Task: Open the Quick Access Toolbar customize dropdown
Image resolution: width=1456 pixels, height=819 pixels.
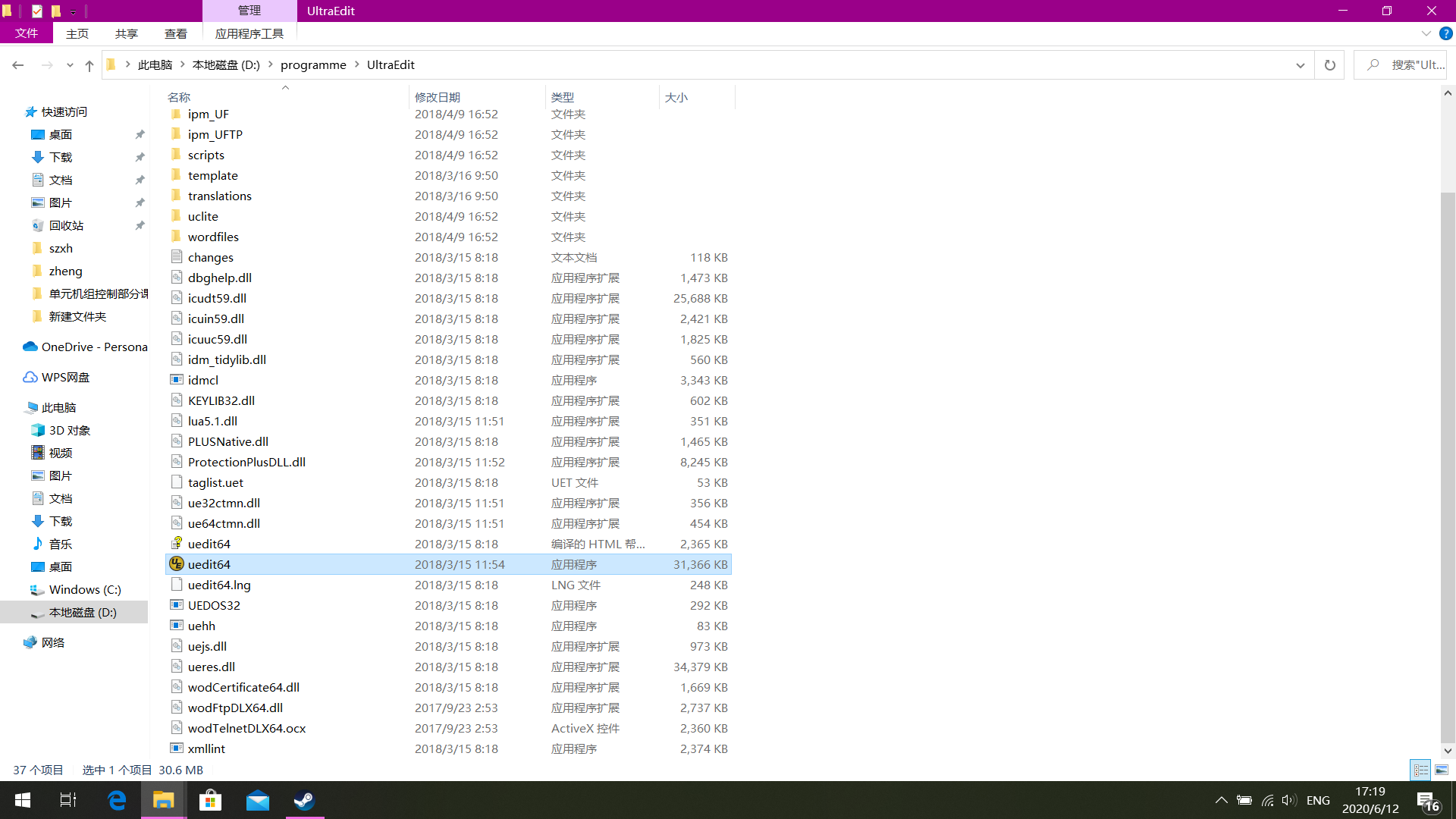Action: (x=74, y=11)
